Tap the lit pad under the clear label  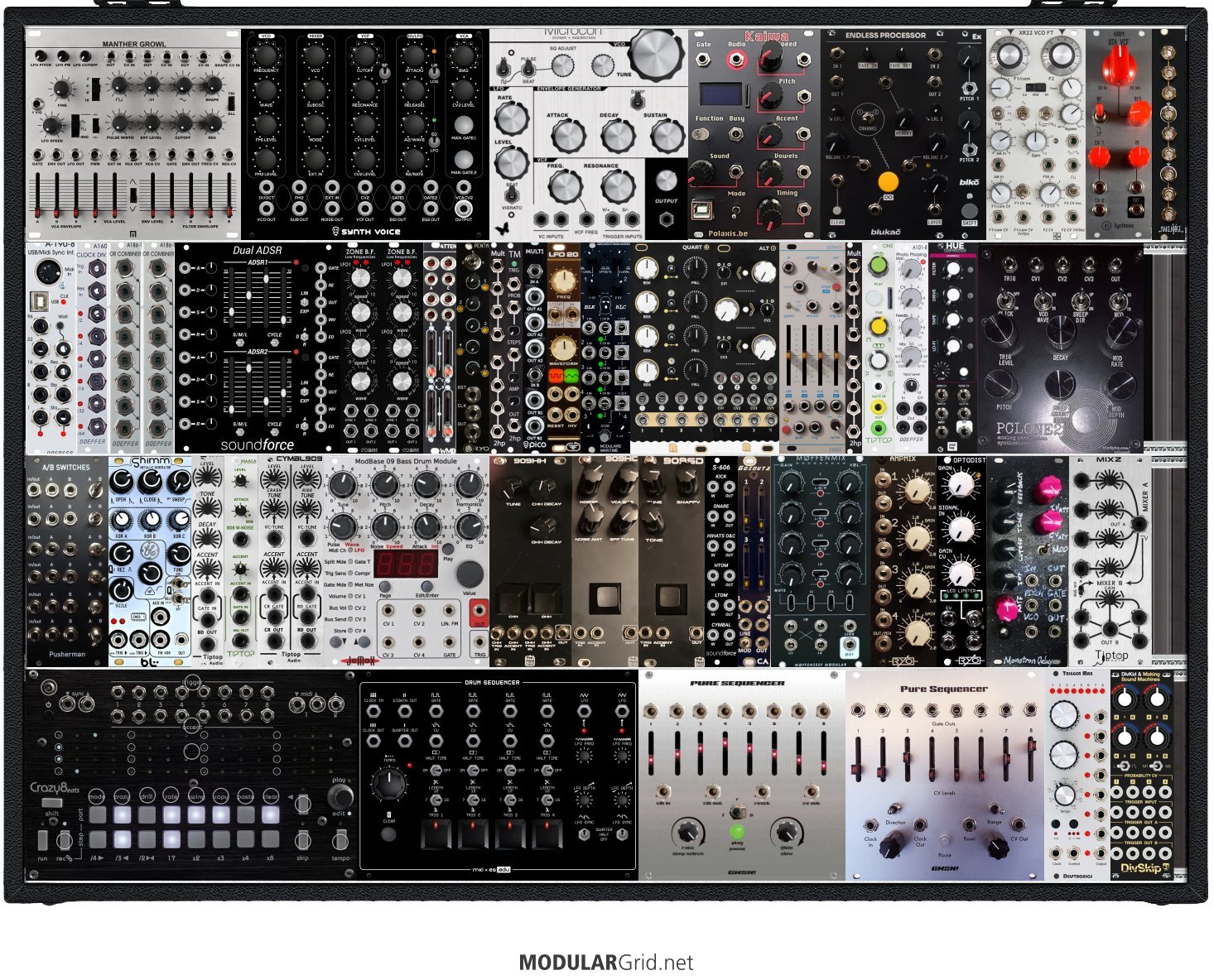(x=271, y=814)
